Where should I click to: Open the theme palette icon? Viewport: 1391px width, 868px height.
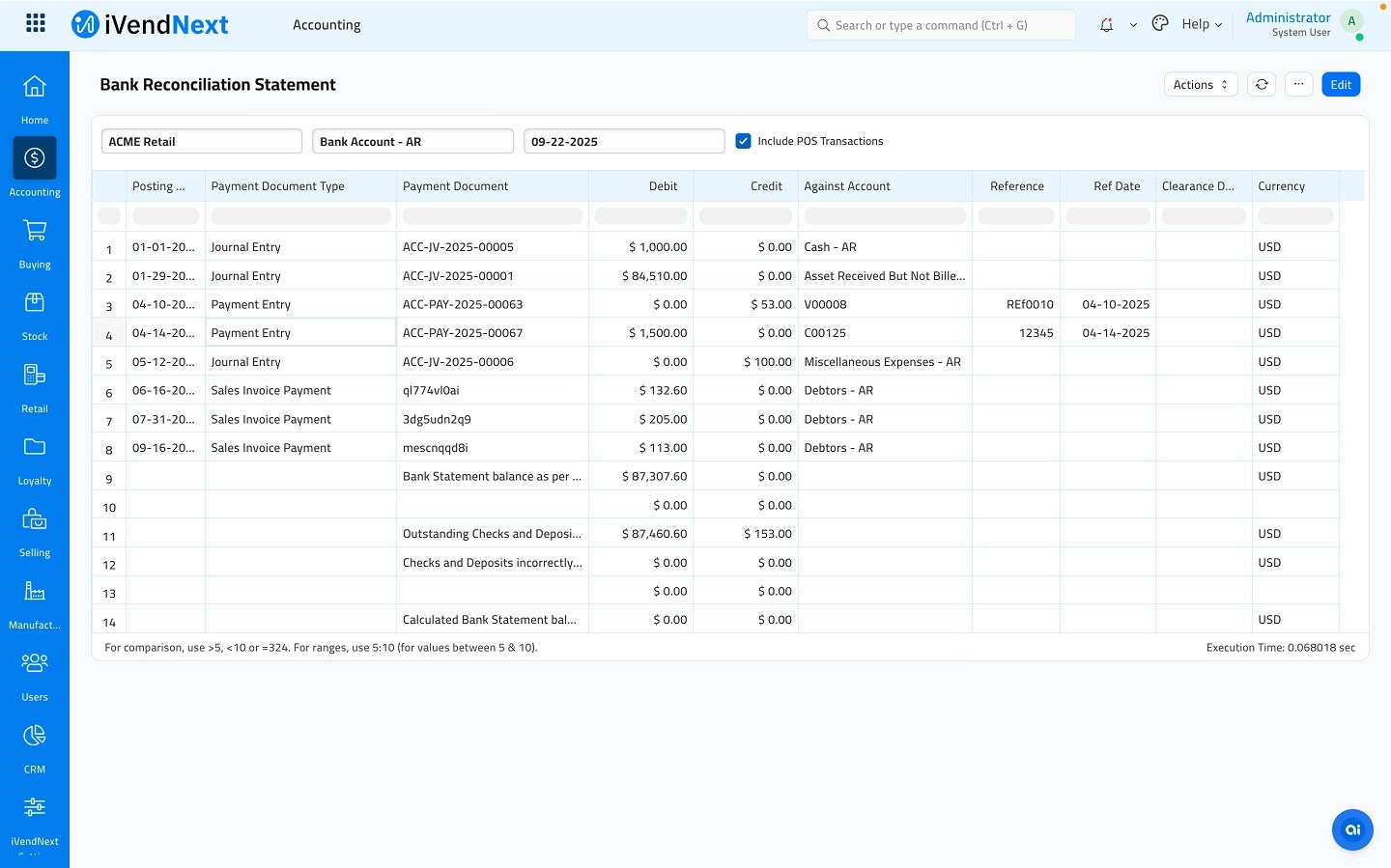pyautogui.click(x=1160, y=24)
